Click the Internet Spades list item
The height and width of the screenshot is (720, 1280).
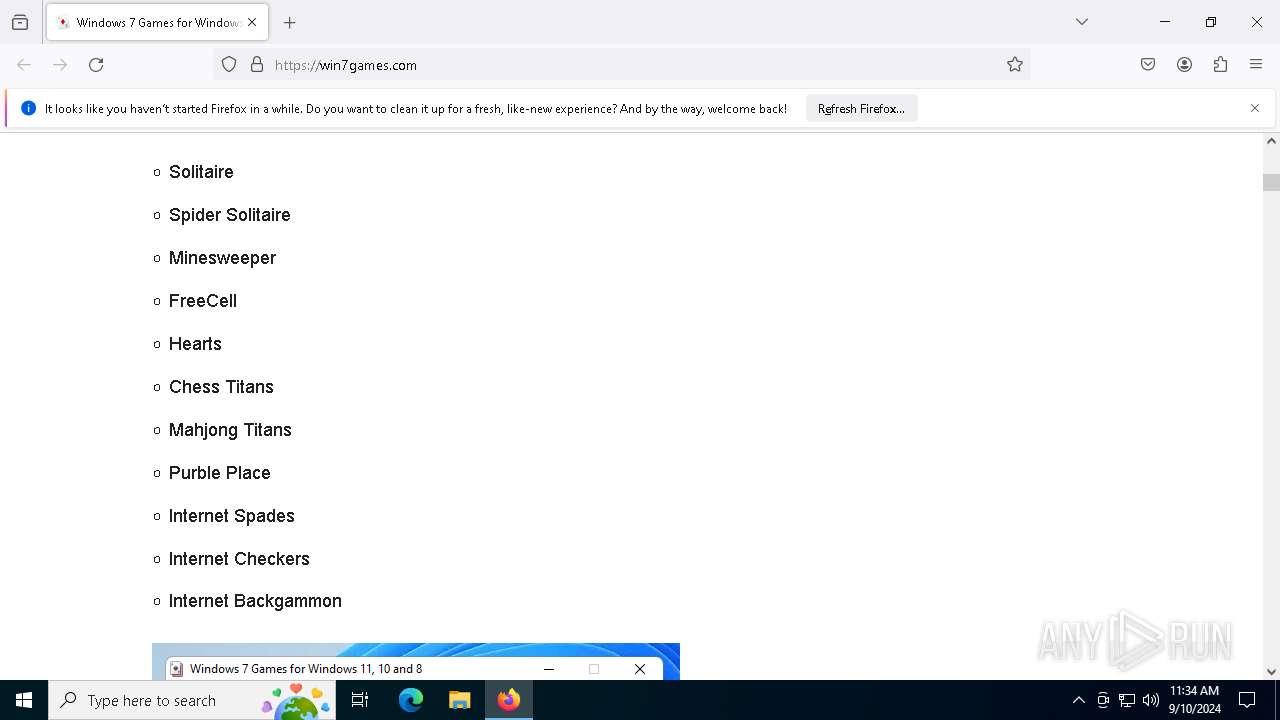click(x=232, y=516)
